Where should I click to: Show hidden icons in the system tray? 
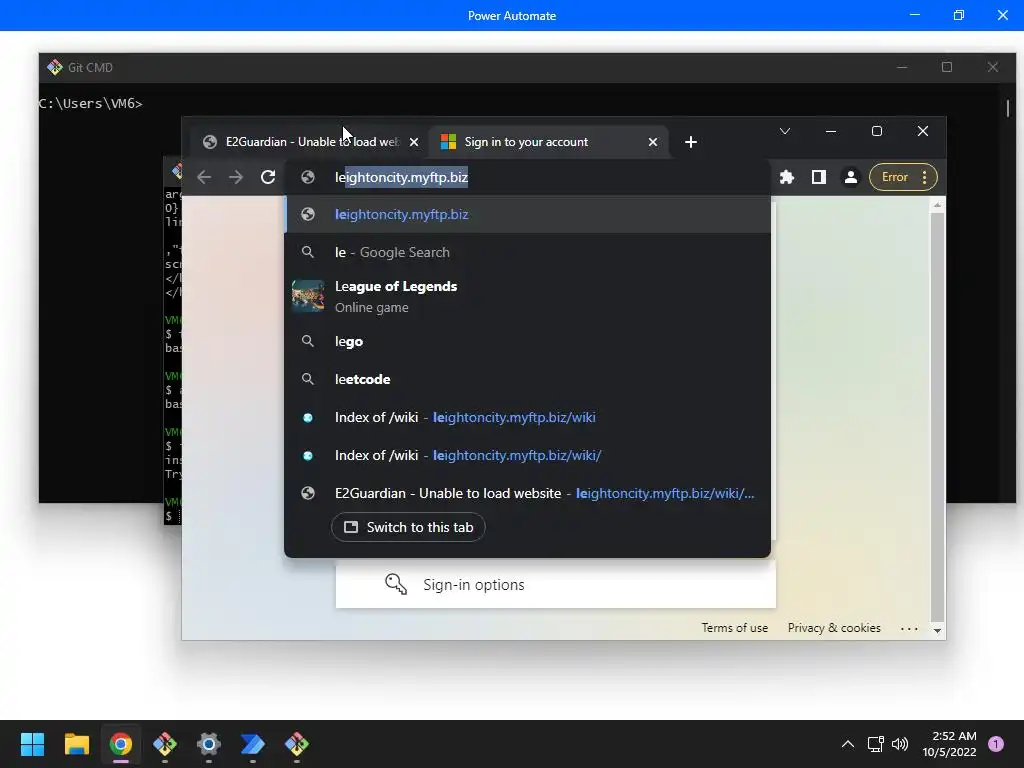coord(848,744)
